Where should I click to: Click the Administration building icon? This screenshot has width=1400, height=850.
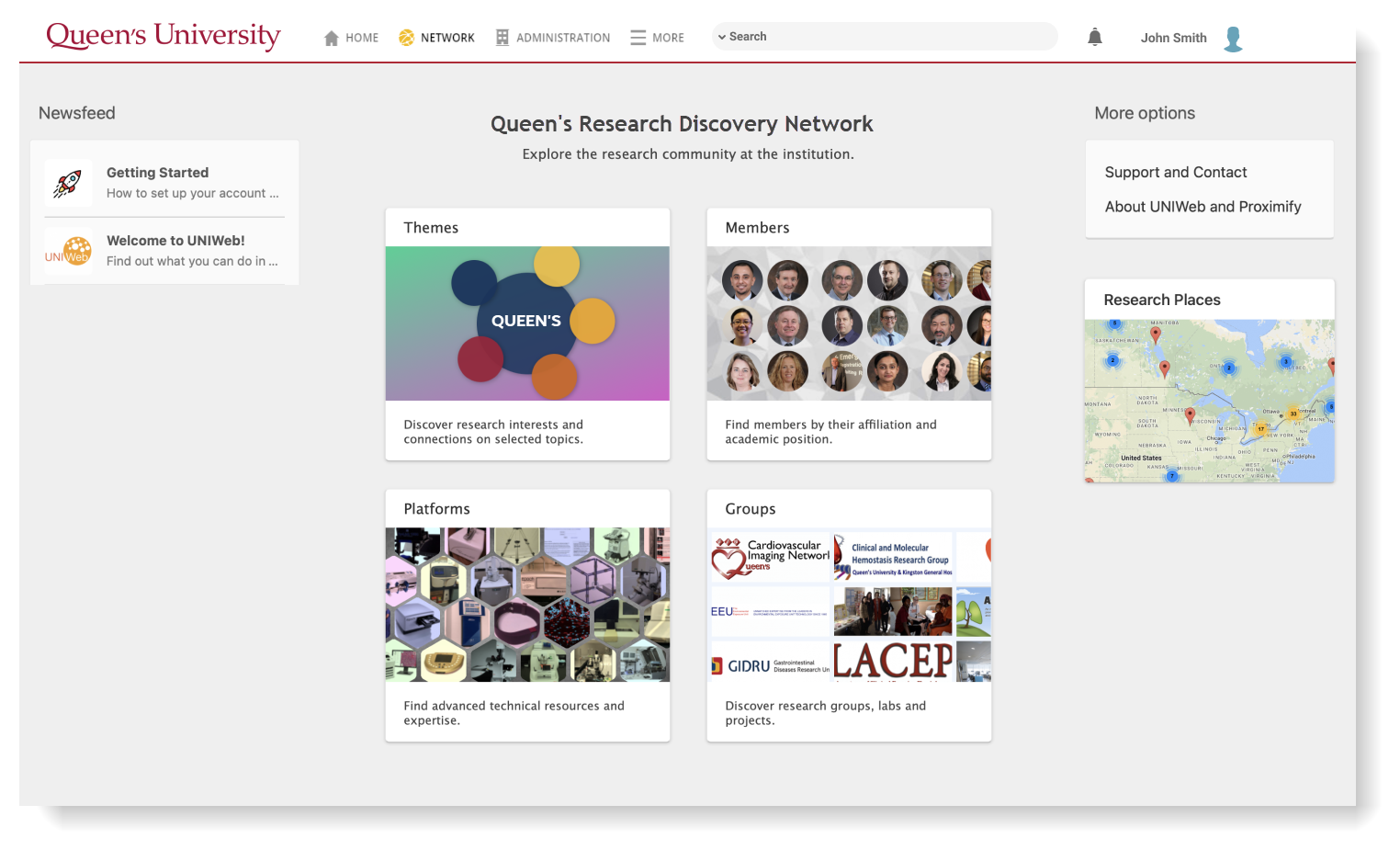point(502,38)
